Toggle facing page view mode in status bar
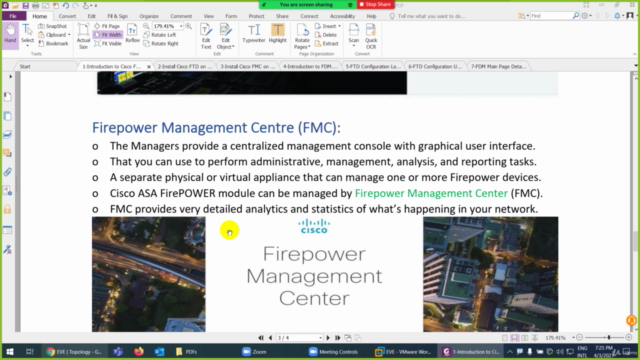640x360 pixels. 525,338
